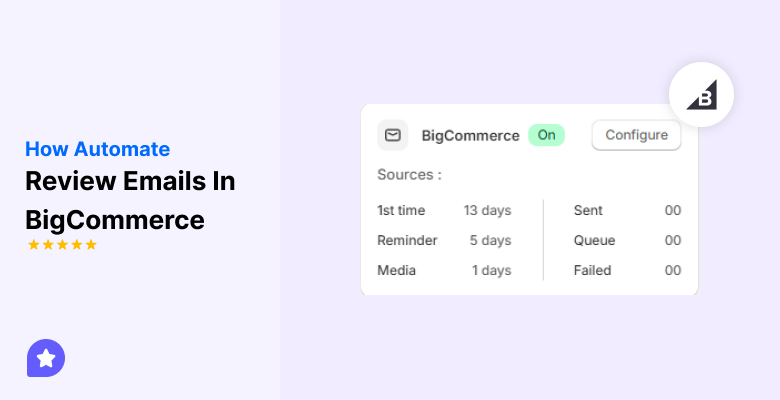Click the Queue count value
The width and height of the screenshot is (780, 400).
click(x=673, y=240)
